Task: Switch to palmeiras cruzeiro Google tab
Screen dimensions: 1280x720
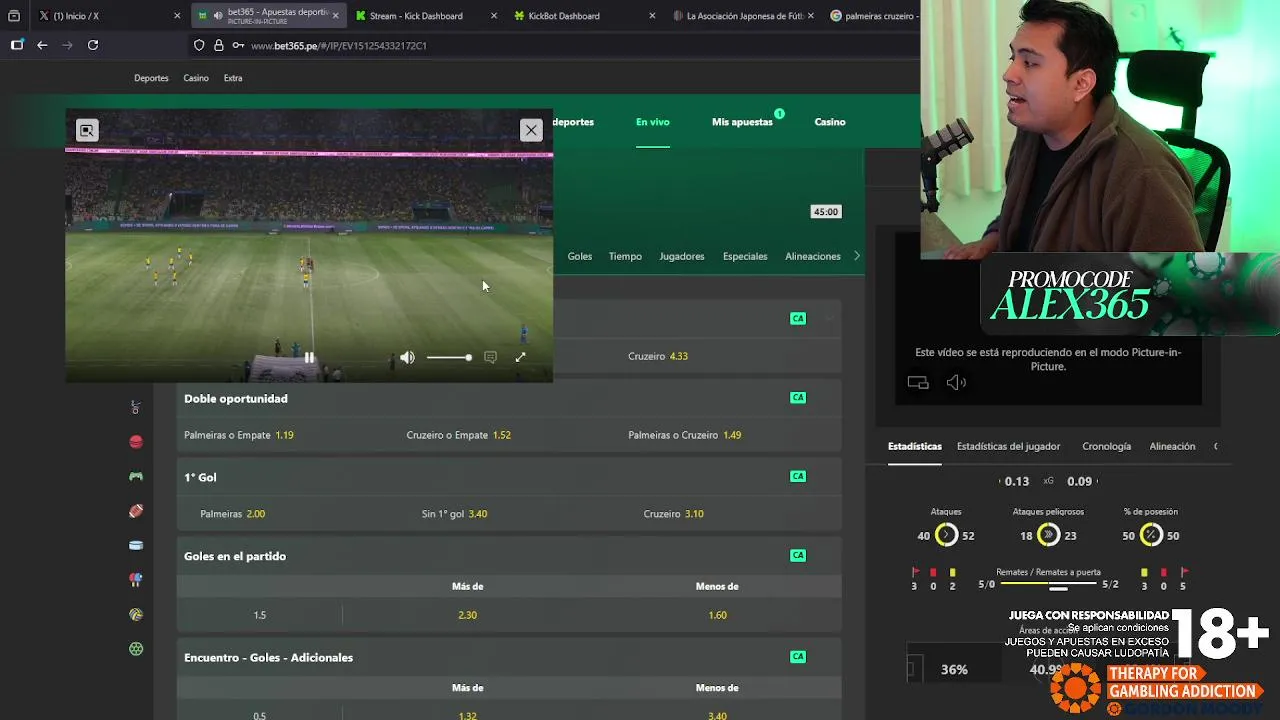Action: tap(874, 16)
